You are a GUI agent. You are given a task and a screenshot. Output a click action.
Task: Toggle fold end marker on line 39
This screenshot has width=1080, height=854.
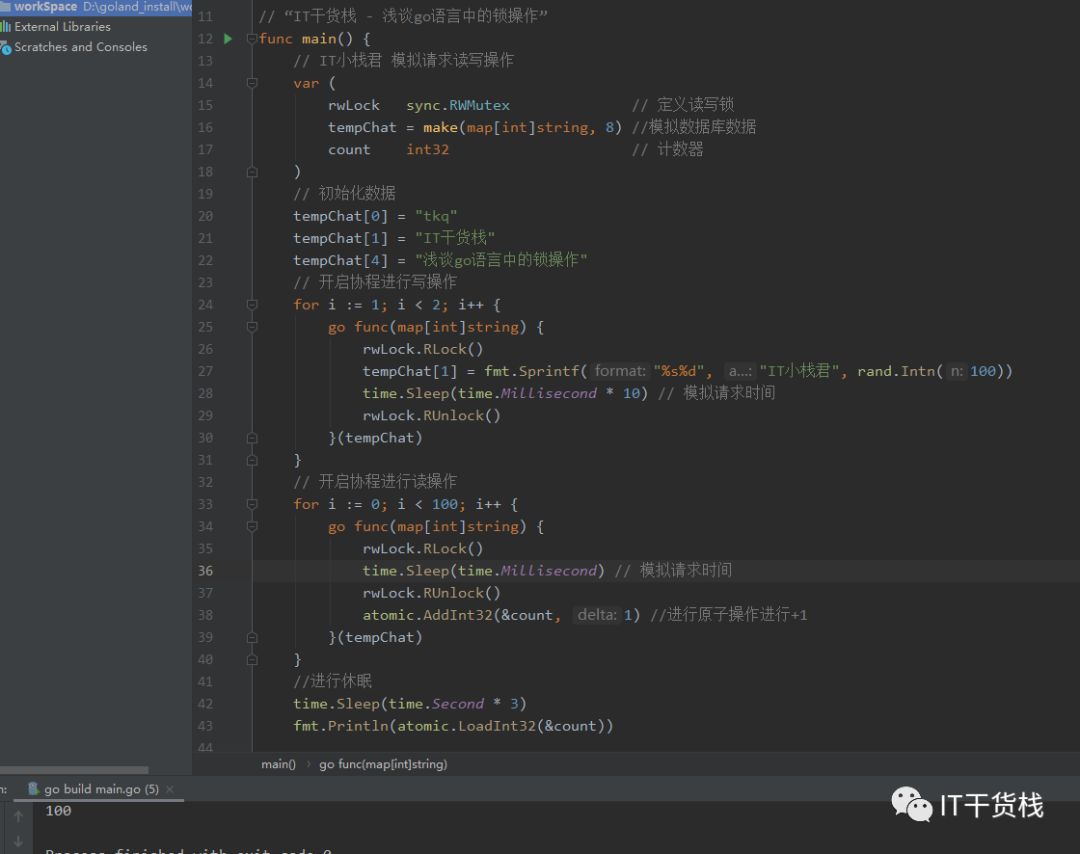pyautogui.click(x=251, y=637)
